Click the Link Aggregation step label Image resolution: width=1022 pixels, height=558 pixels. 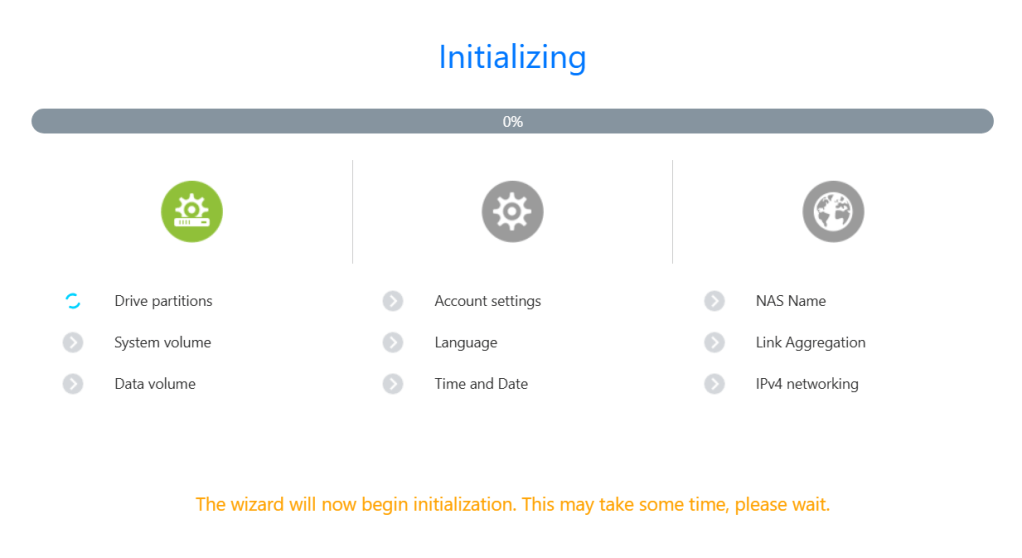point(810,343)
